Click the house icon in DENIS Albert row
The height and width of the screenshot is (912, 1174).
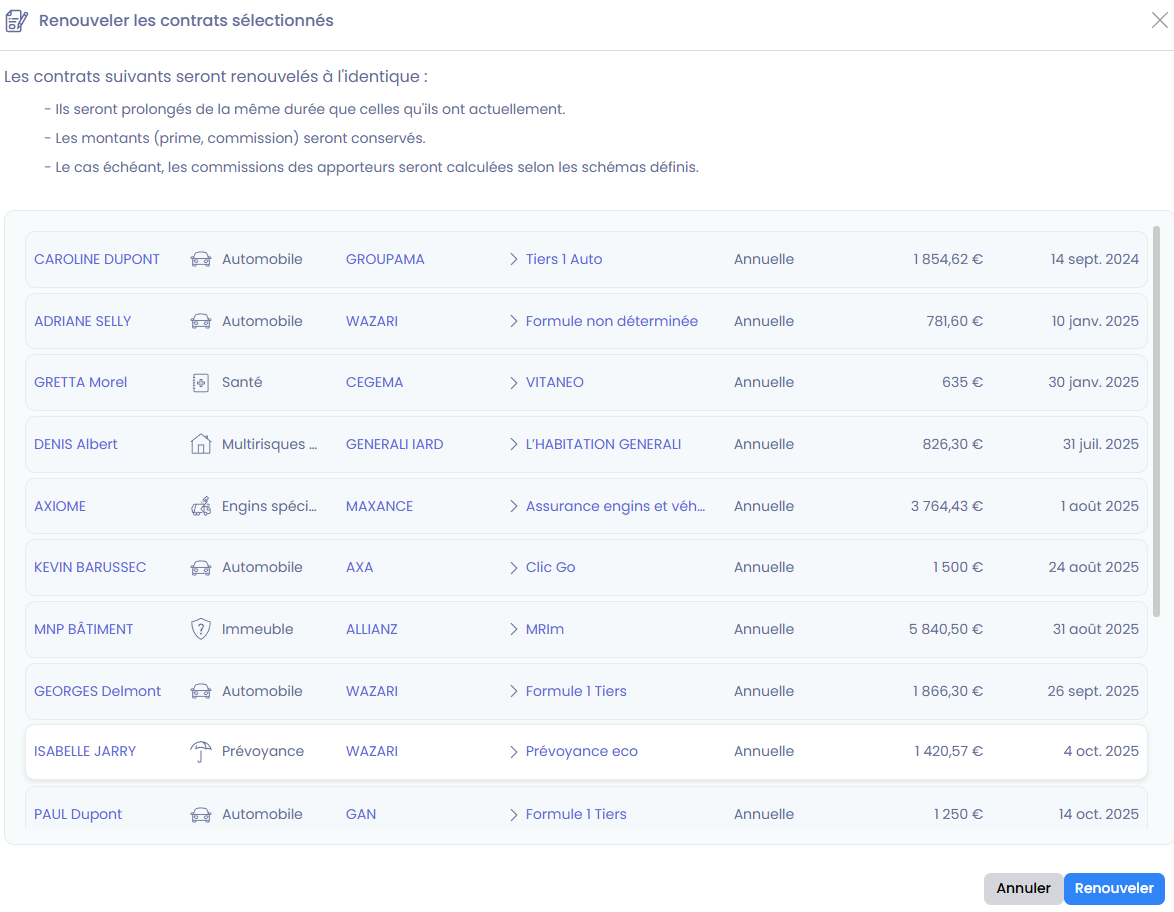(x=201, y=444)
